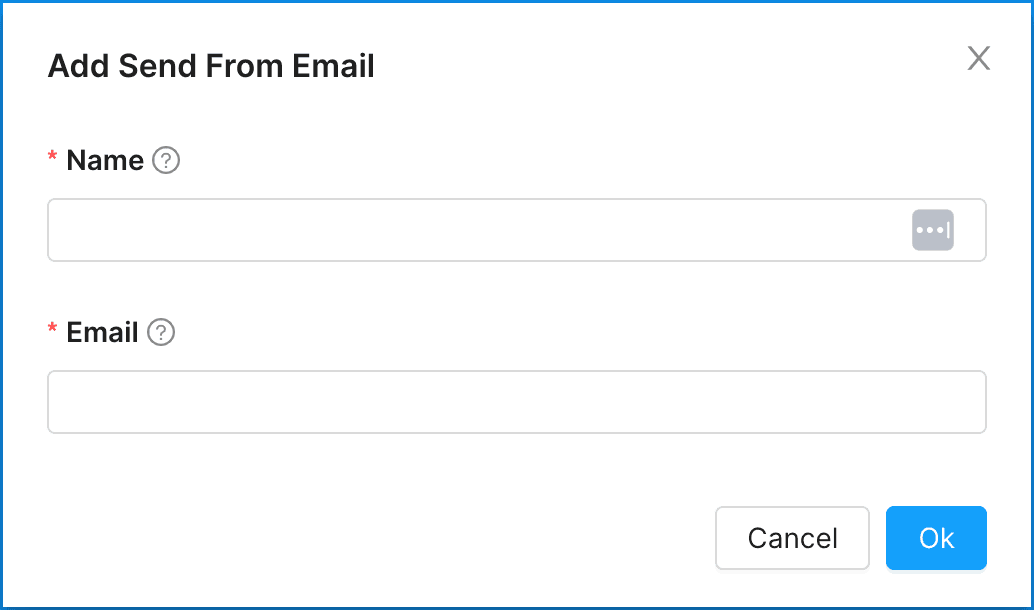
Task: Focus the Name input field
Action: [x=470, y=230]
